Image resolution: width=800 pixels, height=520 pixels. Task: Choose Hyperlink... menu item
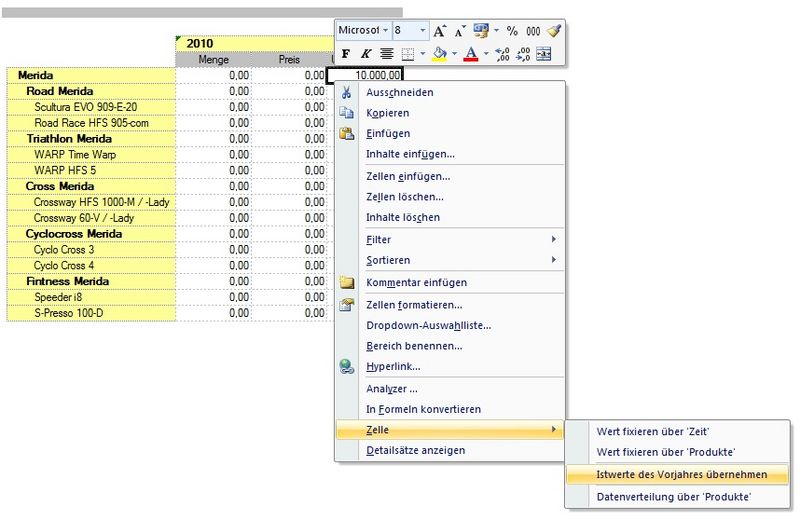pyautogui.click(x=450, y=366)
